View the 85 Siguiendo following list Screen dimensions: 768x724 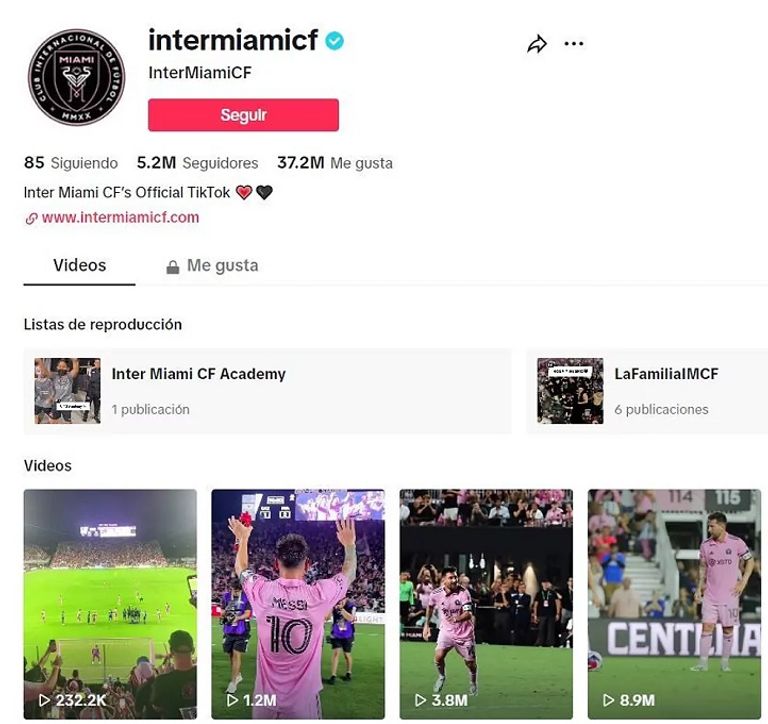point(71,163)
